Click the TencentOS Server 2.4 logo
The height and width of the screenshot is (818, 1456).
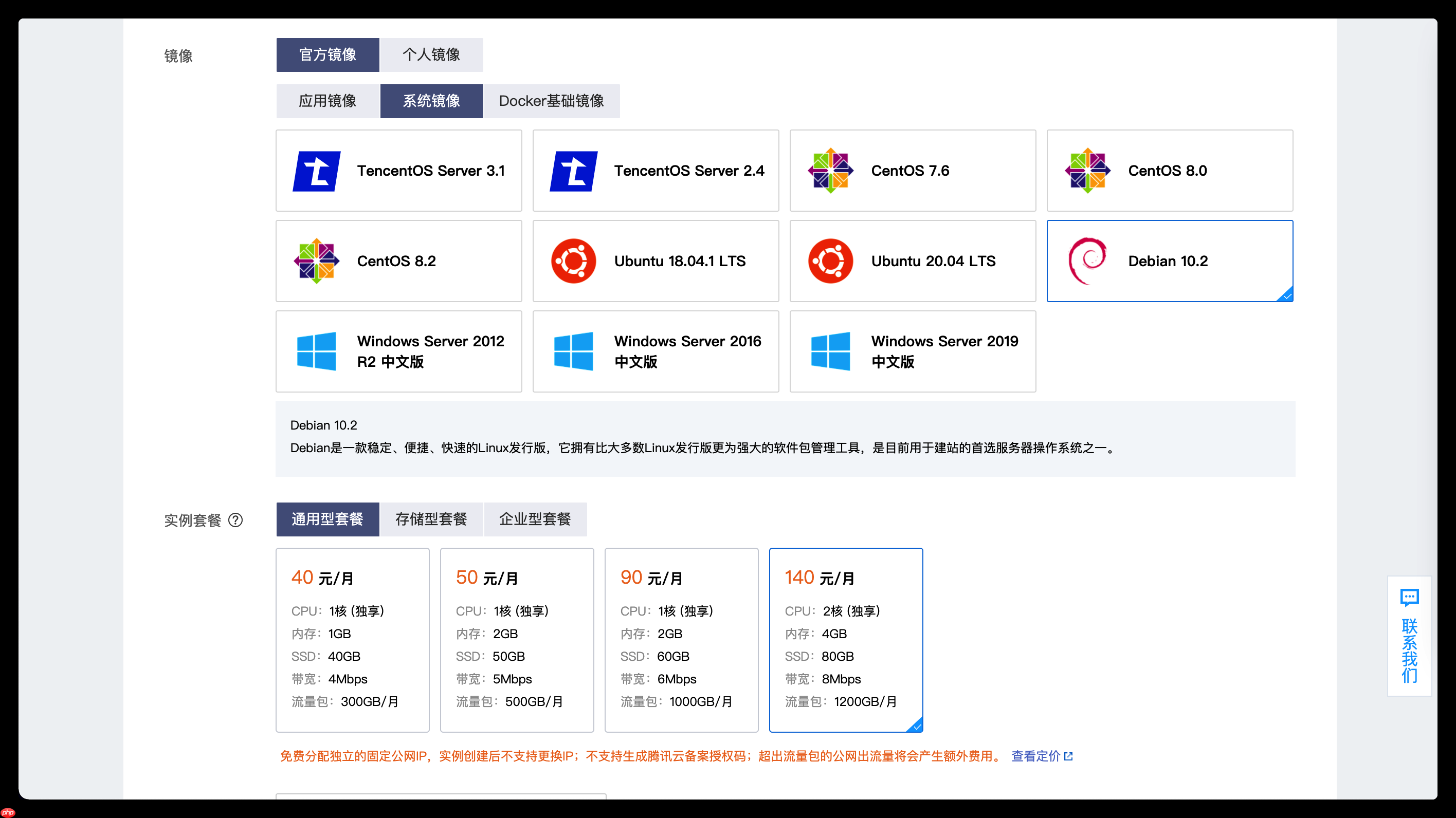[574, 171]
